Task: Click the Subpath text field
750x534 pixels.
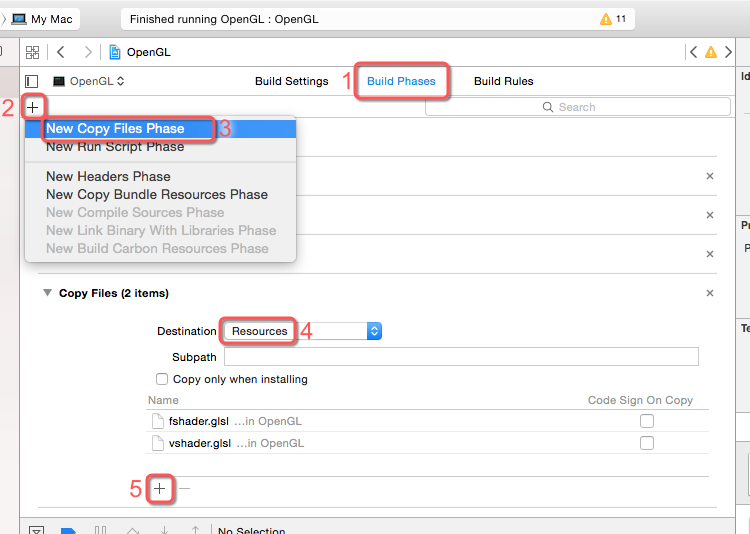Action: (x=461, y=357)
